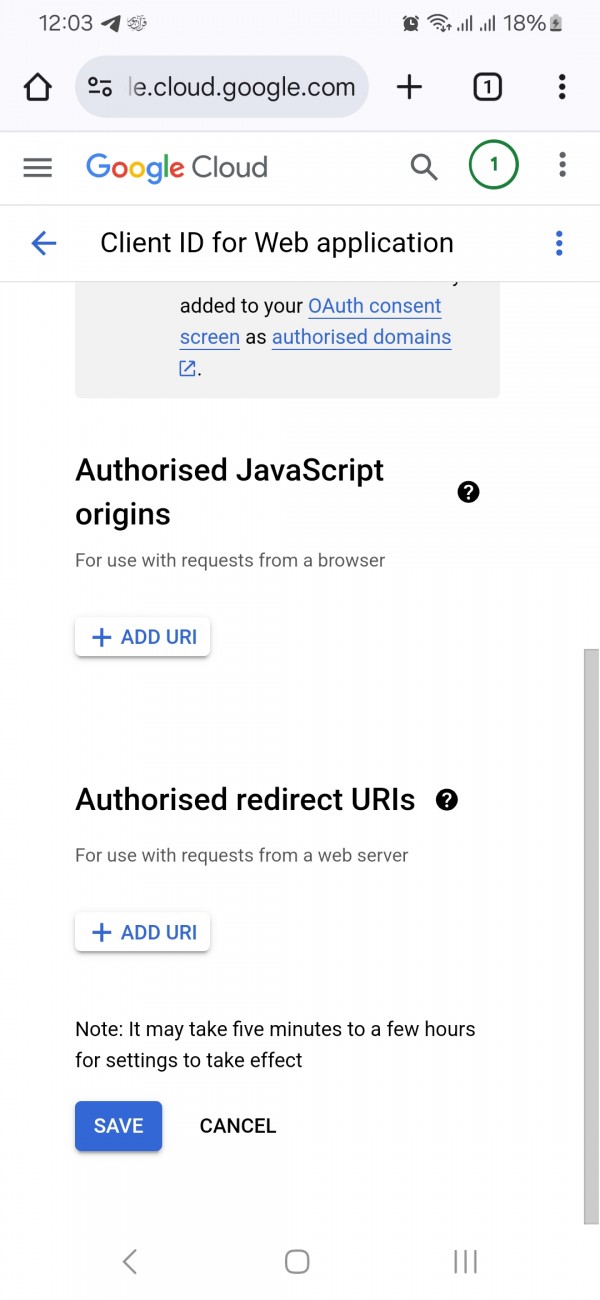Click help icon beside Authorised JavaScript origins
Image resolution: width=600 pixels, height=1300 pixels.
tap(468, 492)
